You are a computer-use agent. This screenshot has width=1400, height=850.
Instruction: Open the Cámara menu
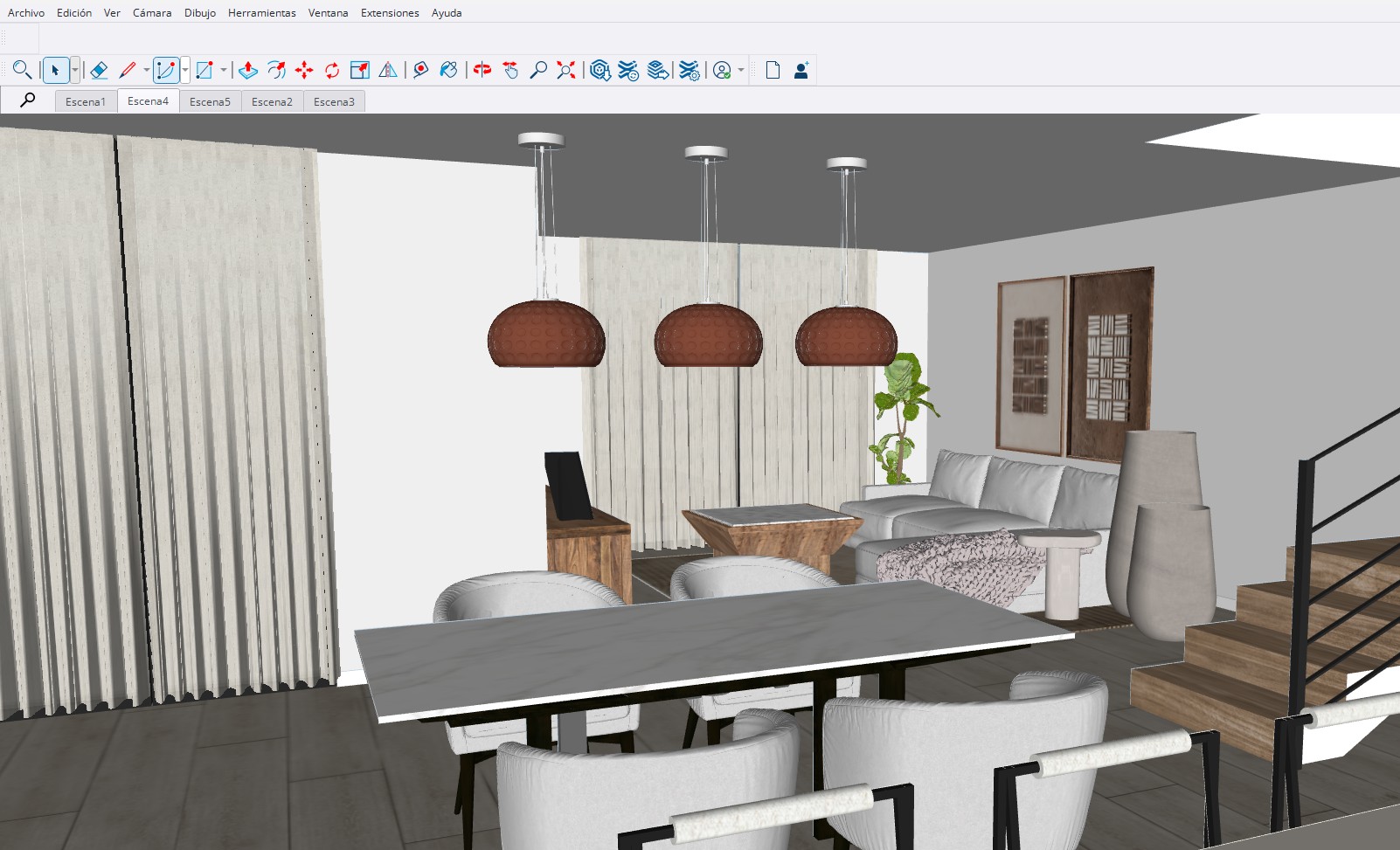pyautogui.click(x=152, y=13)
